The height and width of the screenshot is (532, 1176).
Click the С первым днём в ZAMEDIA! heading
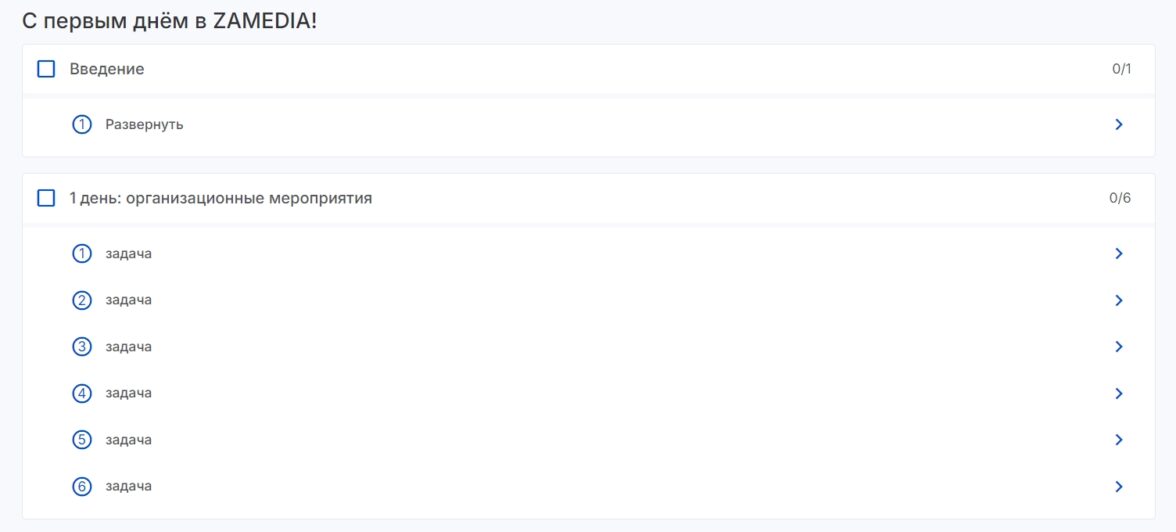[170, 21]
